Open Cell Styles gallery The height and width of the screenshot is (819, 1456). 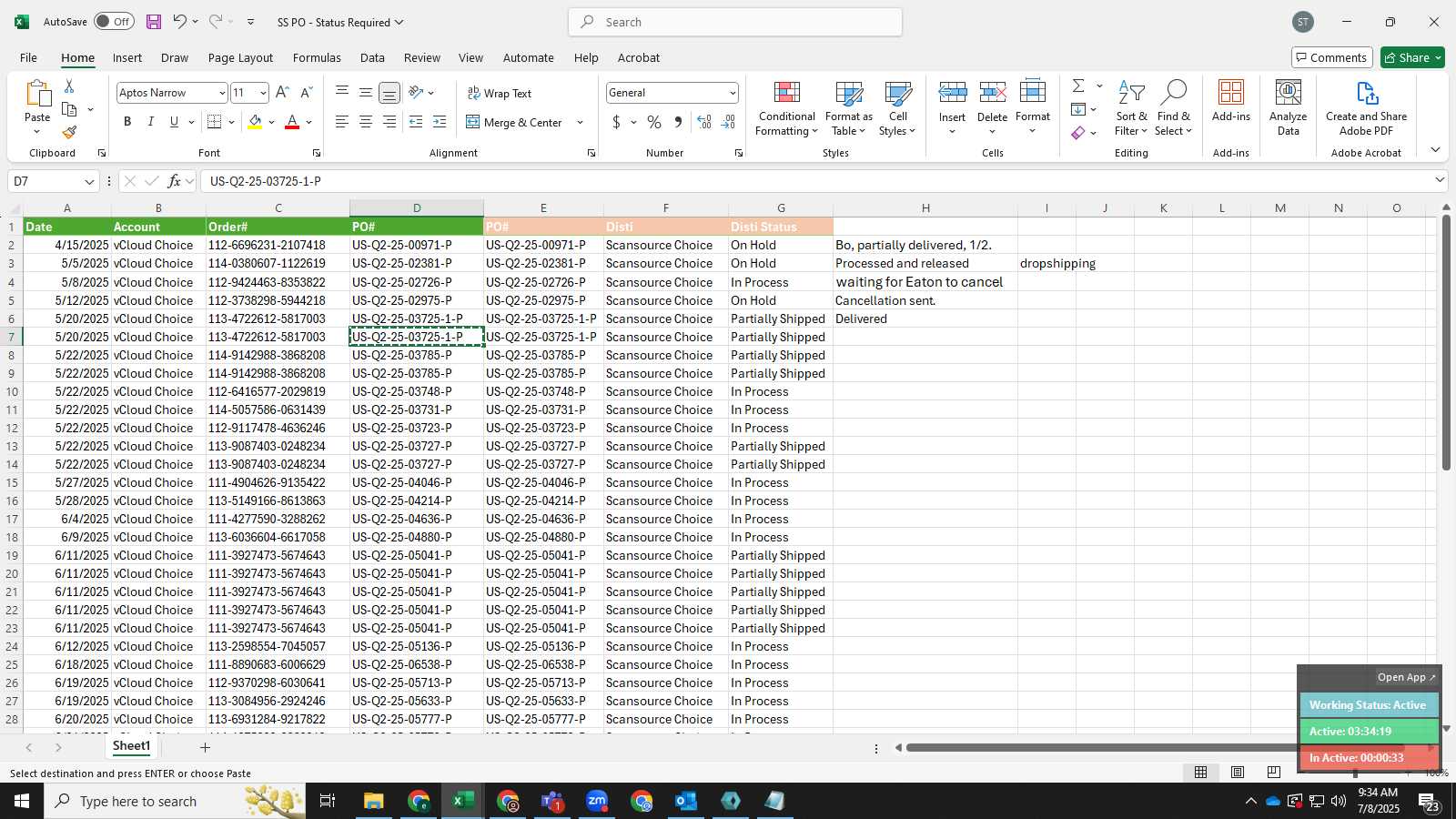[897, 108]
